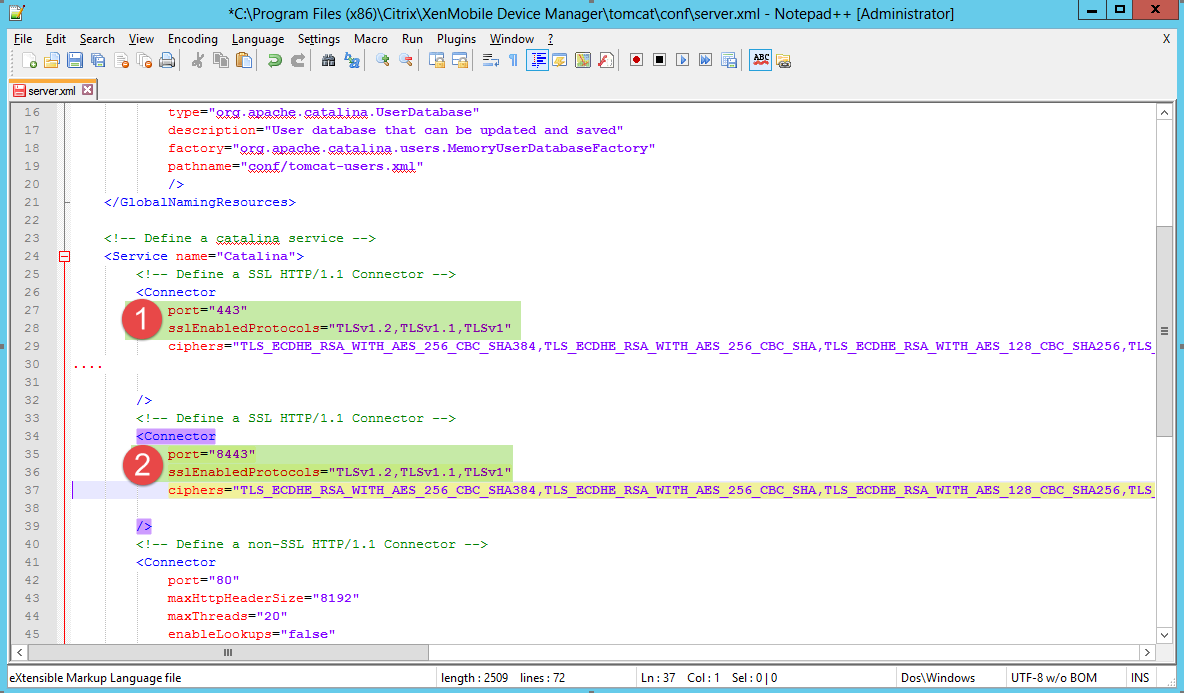
Task: Start macro recording with the red dot
Action: 637,60
